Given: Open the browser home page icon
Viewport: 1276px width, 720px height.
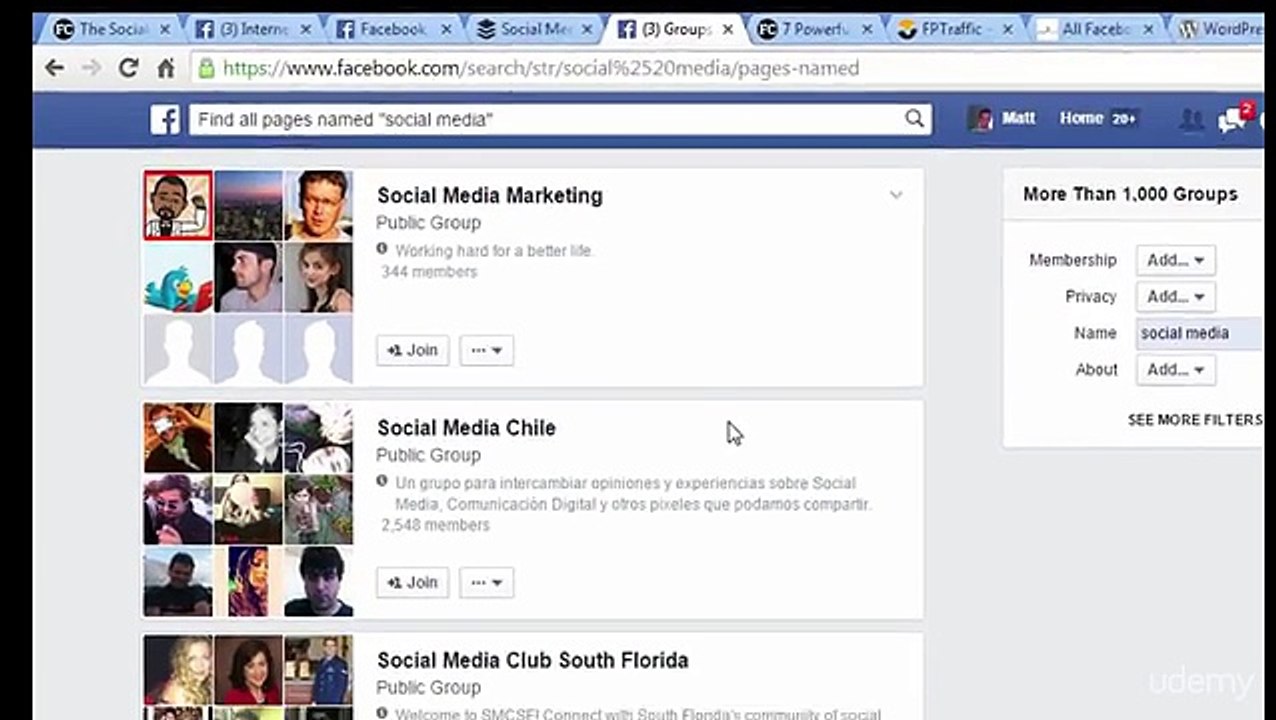Looking at the screenshot, I should pos(166,68).
